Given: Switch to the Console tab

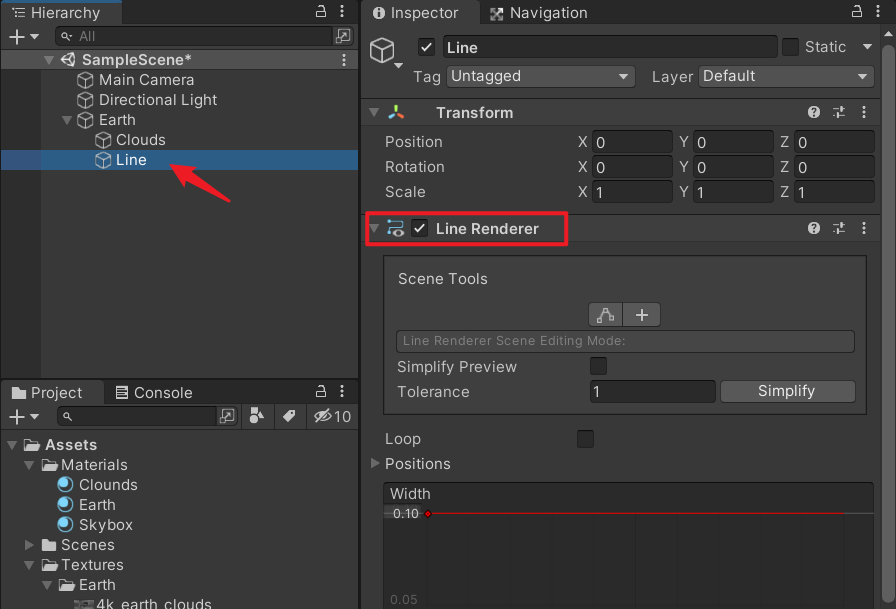Looking at the screenshot, I should click(x=154, y=392).
